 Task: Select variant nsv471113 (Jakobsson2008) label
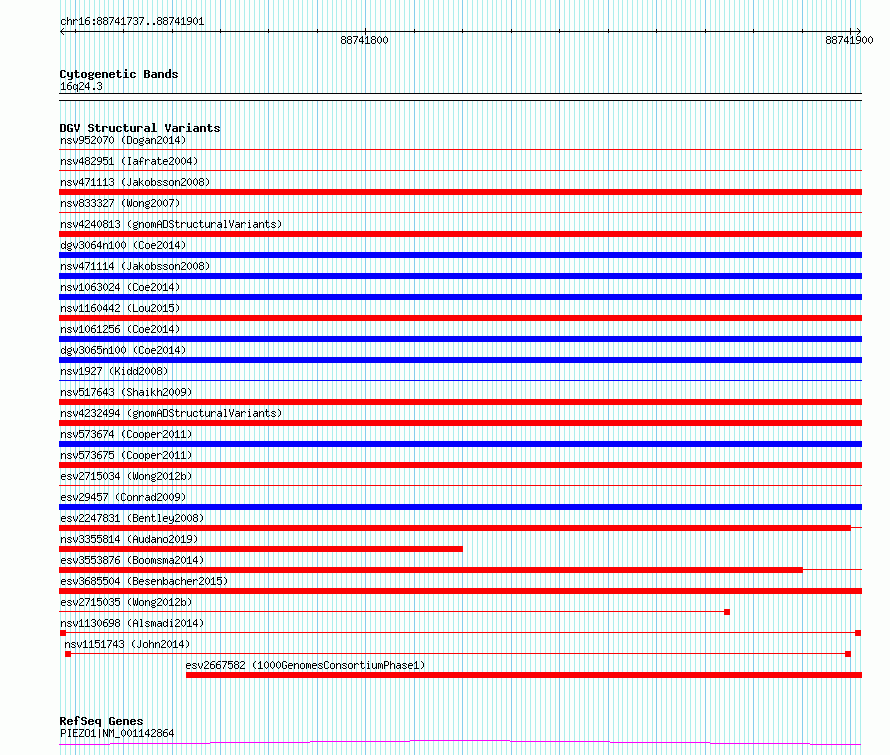(135, 182)
